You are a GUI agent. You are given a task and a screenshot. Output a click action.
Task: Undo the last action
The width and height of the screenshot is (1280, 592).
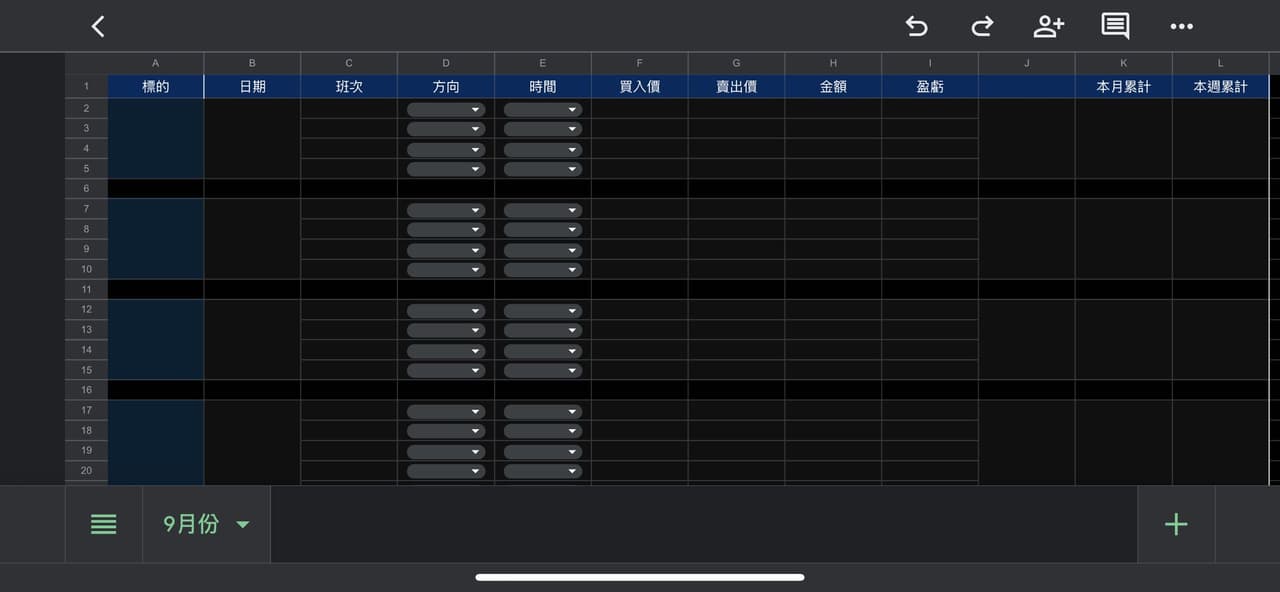(916, 27)
